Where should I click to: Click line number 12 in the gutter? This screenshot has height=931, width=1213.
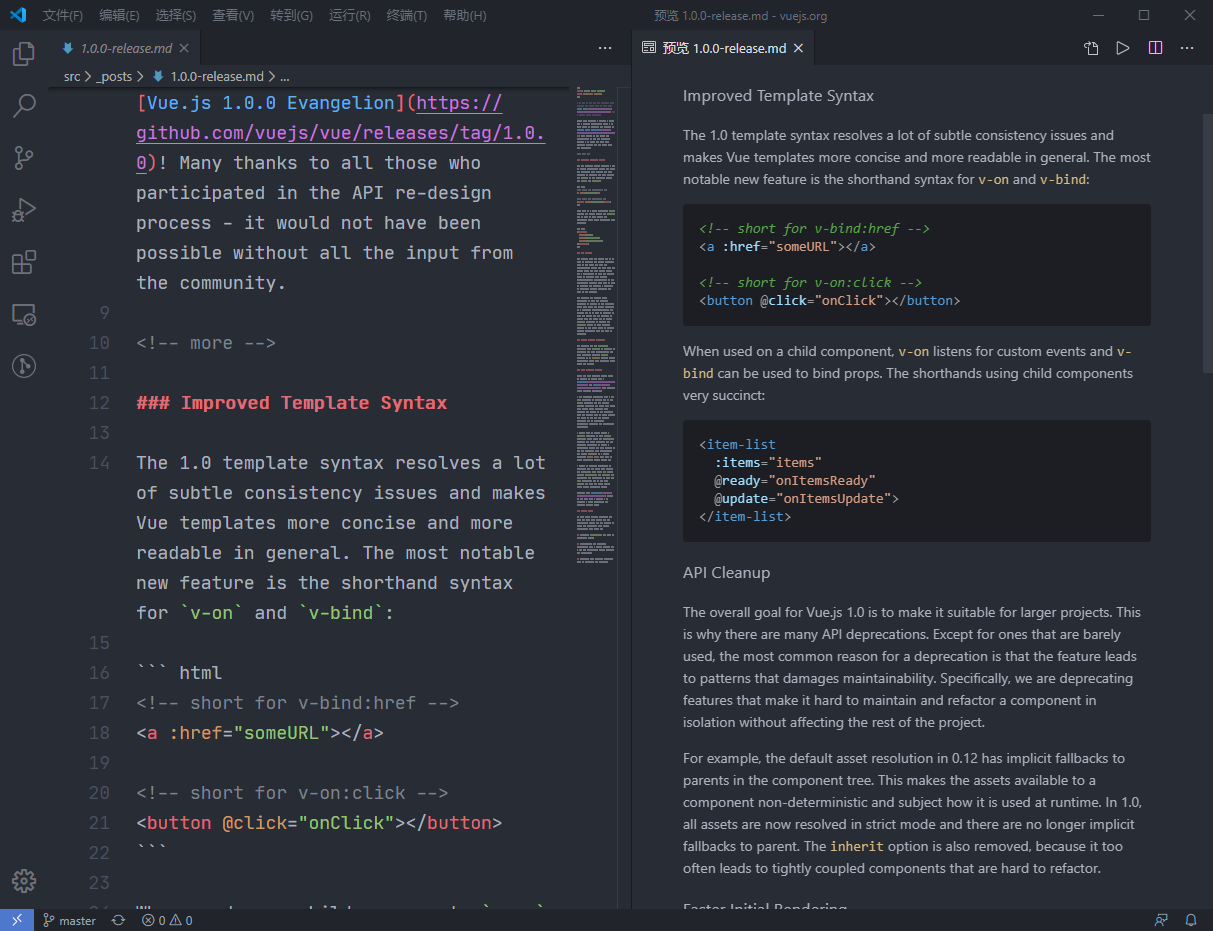tap(99, 403)
